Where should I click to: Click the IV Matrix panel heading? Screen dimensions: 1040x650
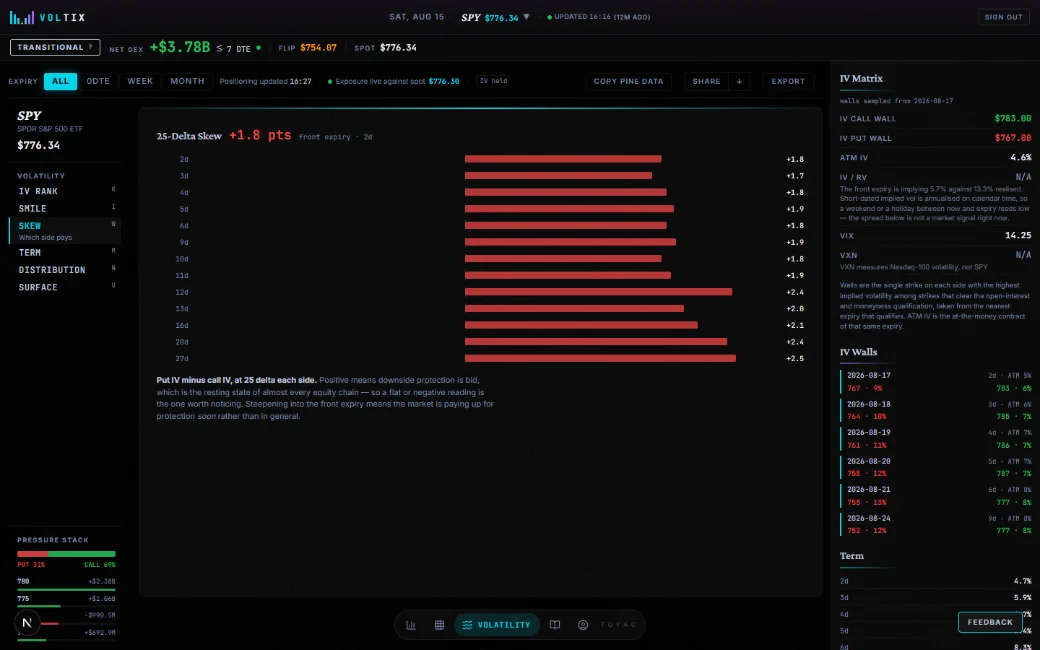[861, 78]
